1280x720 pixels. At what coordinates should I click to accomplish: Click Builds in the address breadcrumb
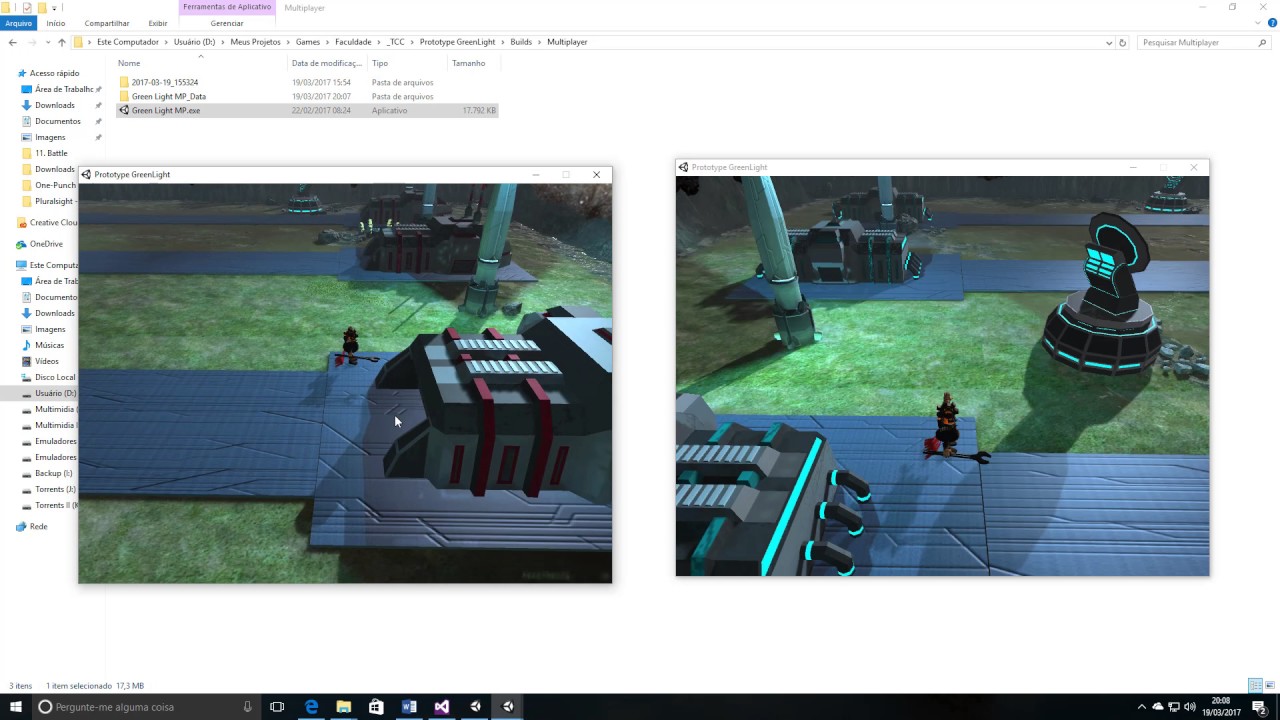pyautogui.click(x=521, y=42)
